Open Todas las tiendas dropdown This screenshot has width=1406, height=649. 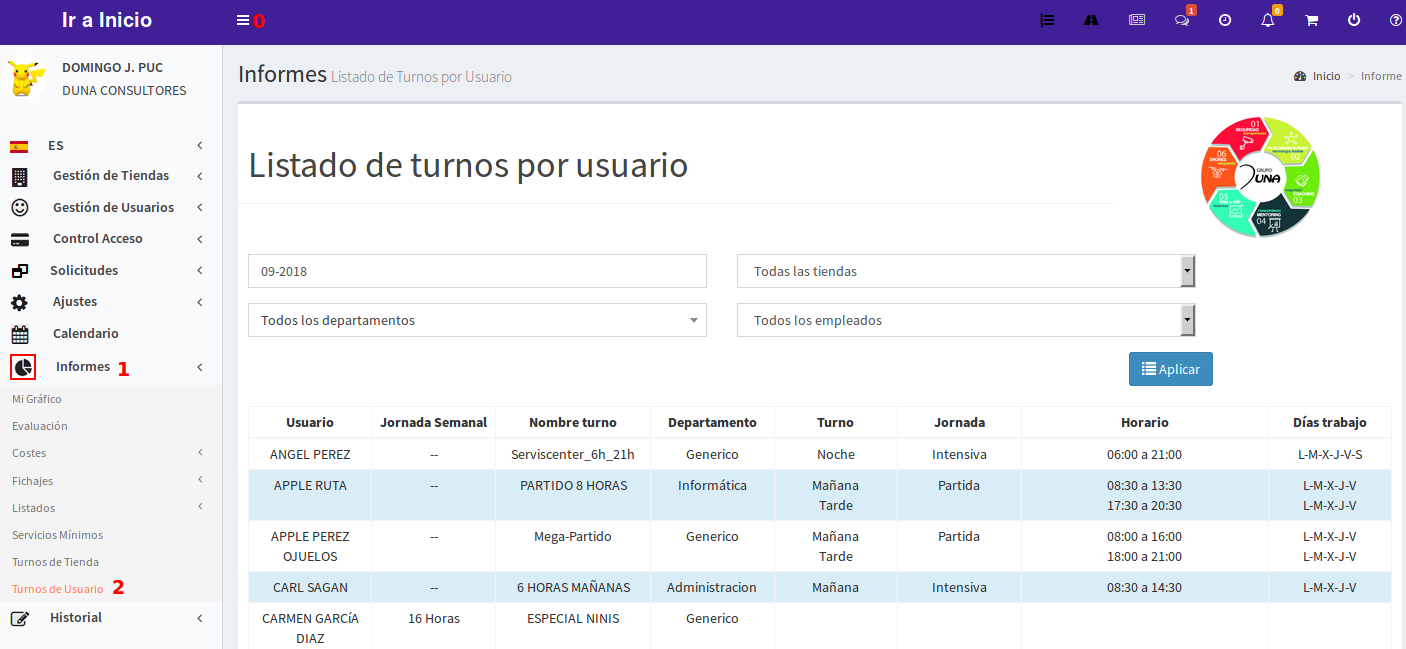click(x=966, y=271)
